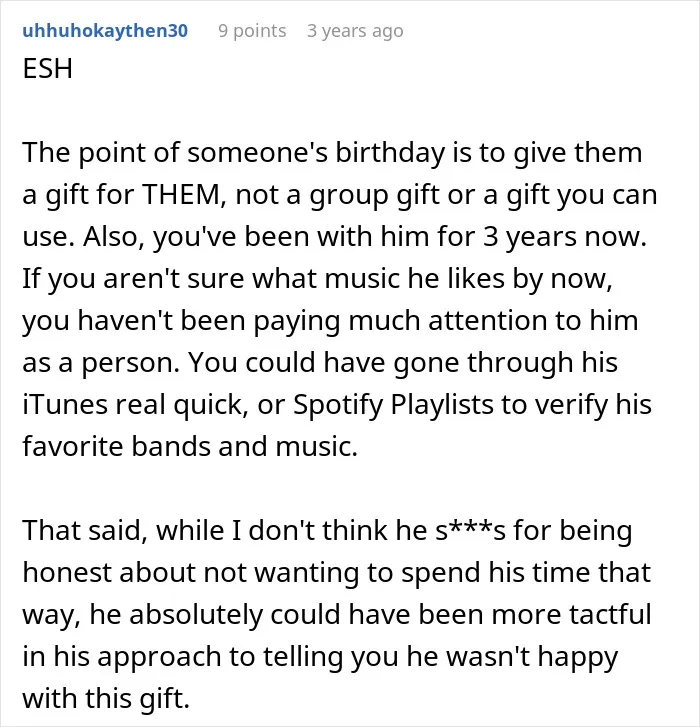Click the phrase 3 years now
Screen dimensions: 700x727
565,237
